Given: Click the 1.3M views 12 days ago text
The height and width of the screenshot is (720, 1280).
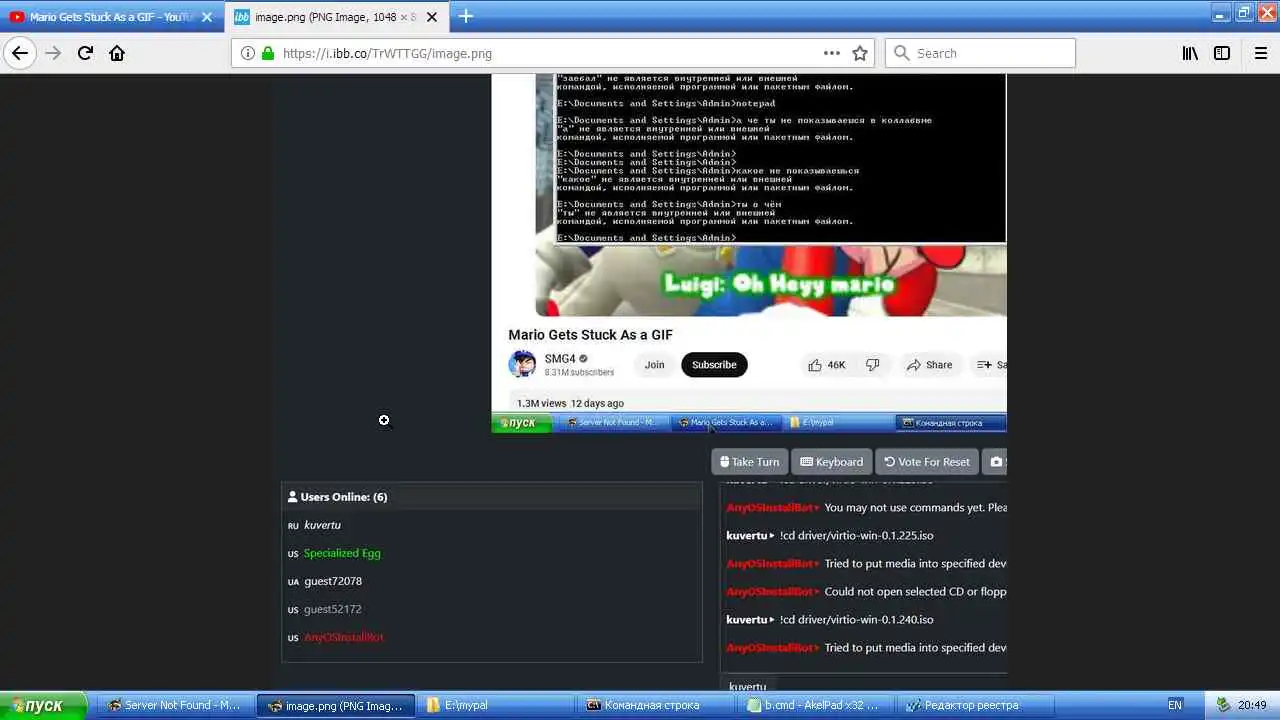Looking at the screenshot, I should tap(570, 403).
